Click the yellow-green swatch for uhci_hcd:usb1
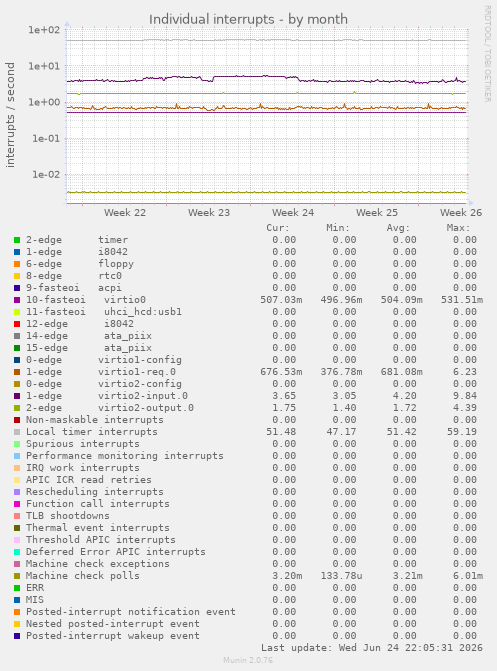This screenshot has width=497, height=671. pyautogui.click(x=17, y=312)
